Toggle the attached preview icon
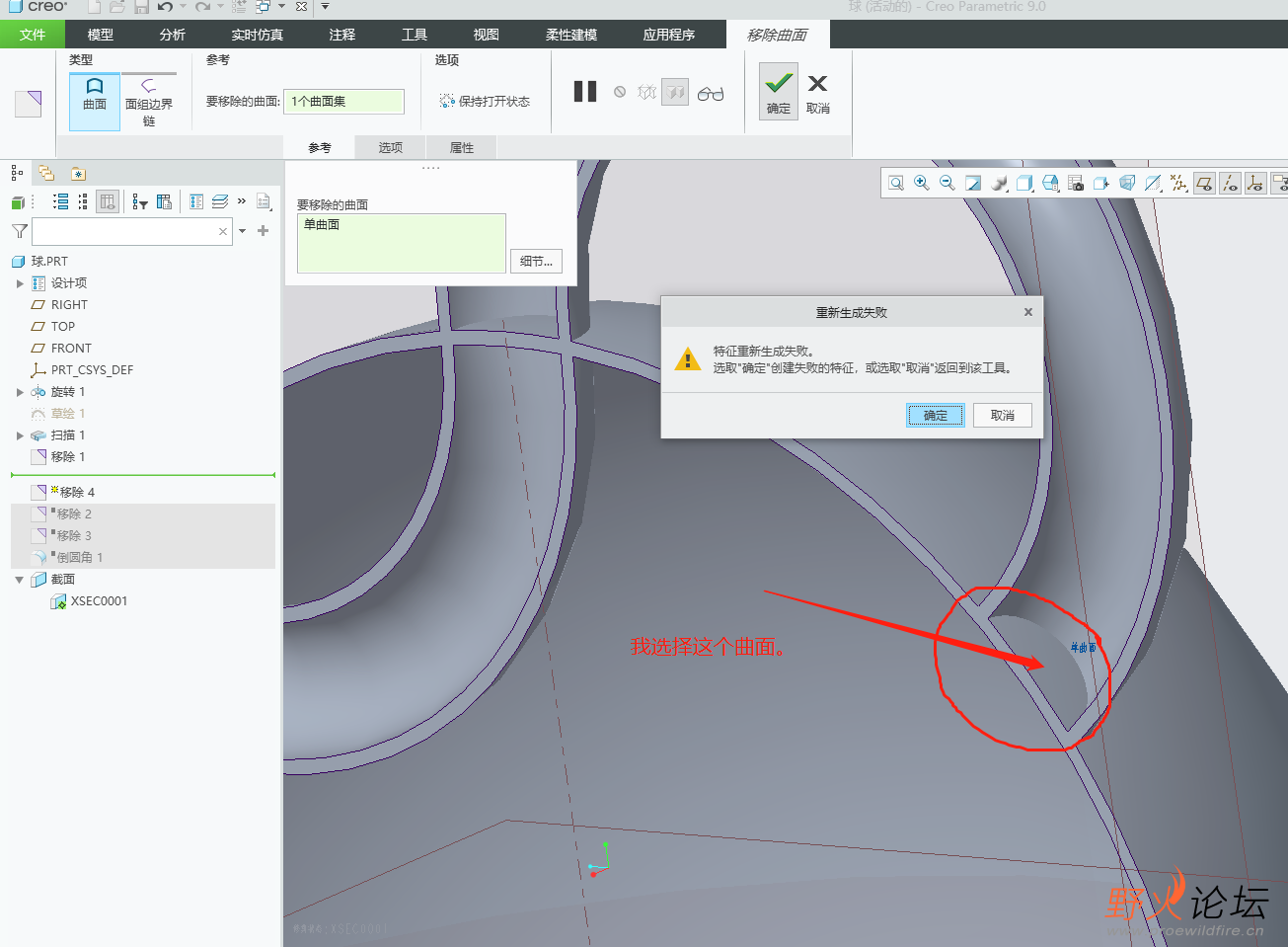1288x947 pixels. 675,92
